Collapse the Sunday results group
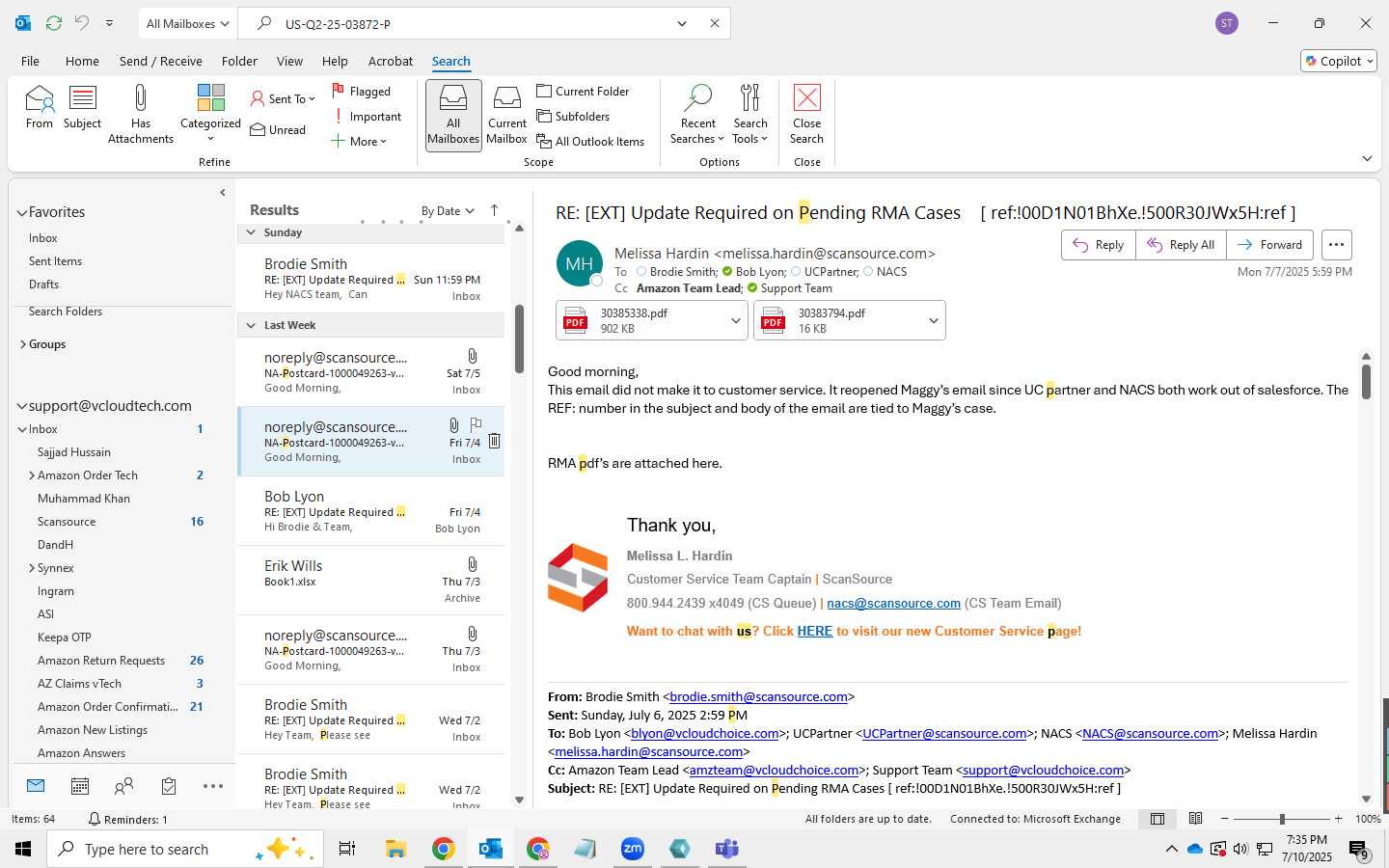The height and width of the screenshot is (868, 1389). [x=251, y=232]
